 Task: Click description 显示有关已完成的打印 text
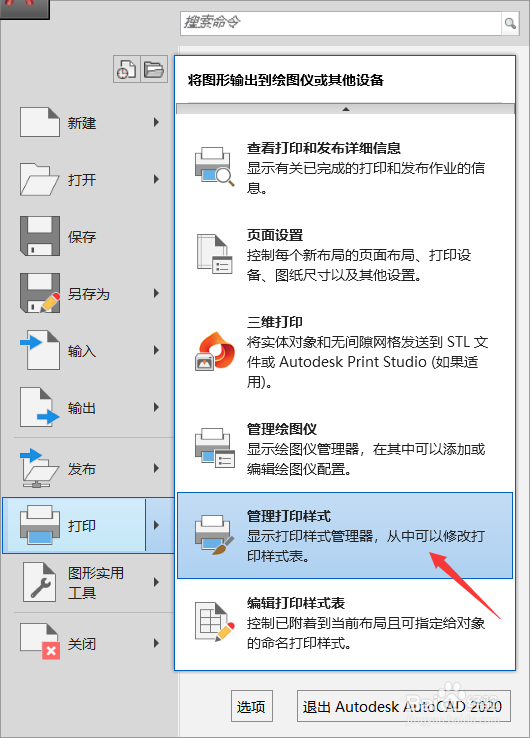(367, 178)
